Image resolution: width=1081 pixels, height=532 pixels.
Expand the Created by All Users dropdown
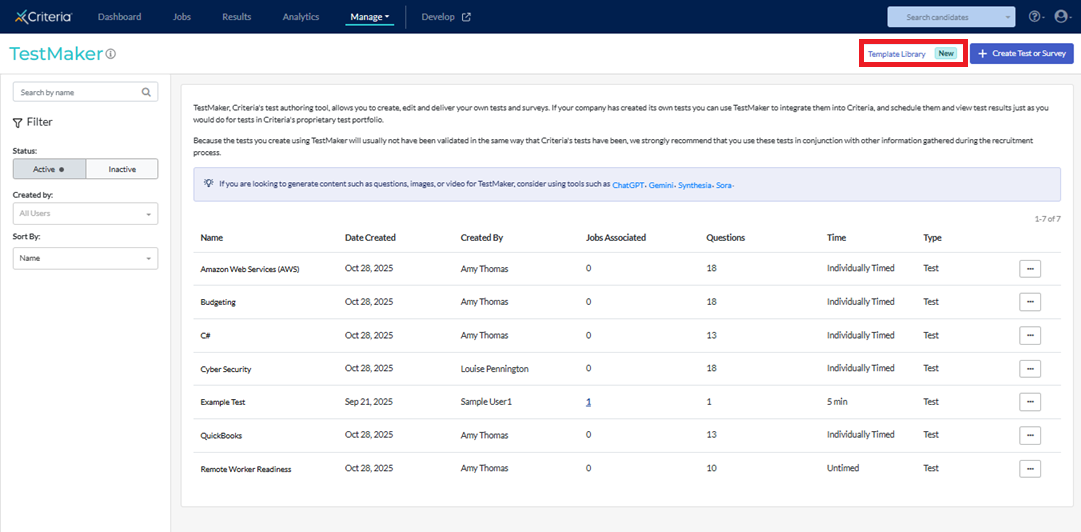pos(85,214)
